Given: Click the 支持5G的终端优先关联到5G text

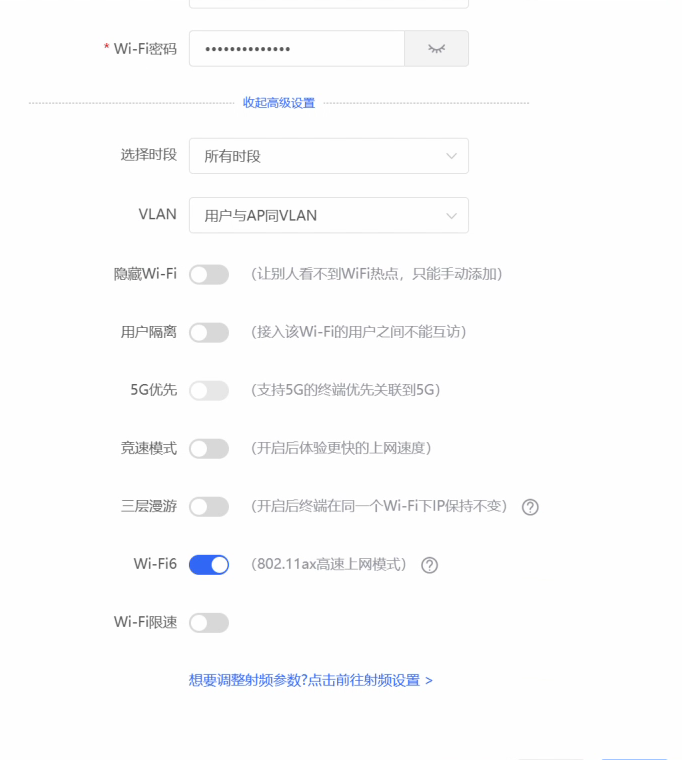Looking at the screenshot, I should pyautogui.click(x=345, y=390).
